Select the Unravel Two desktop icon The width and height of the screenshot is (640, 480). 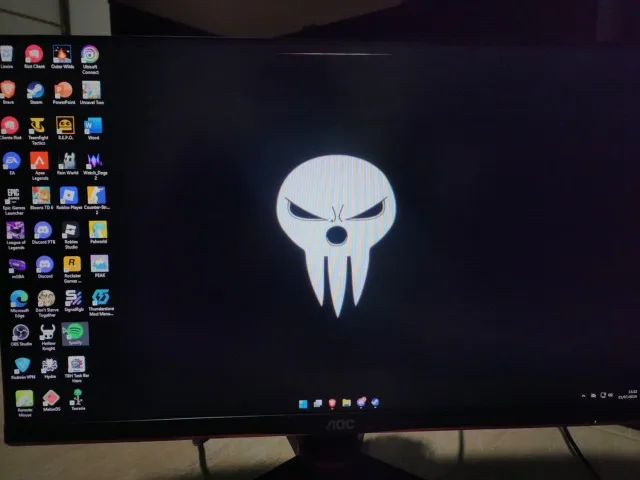(x=91, y=93)
